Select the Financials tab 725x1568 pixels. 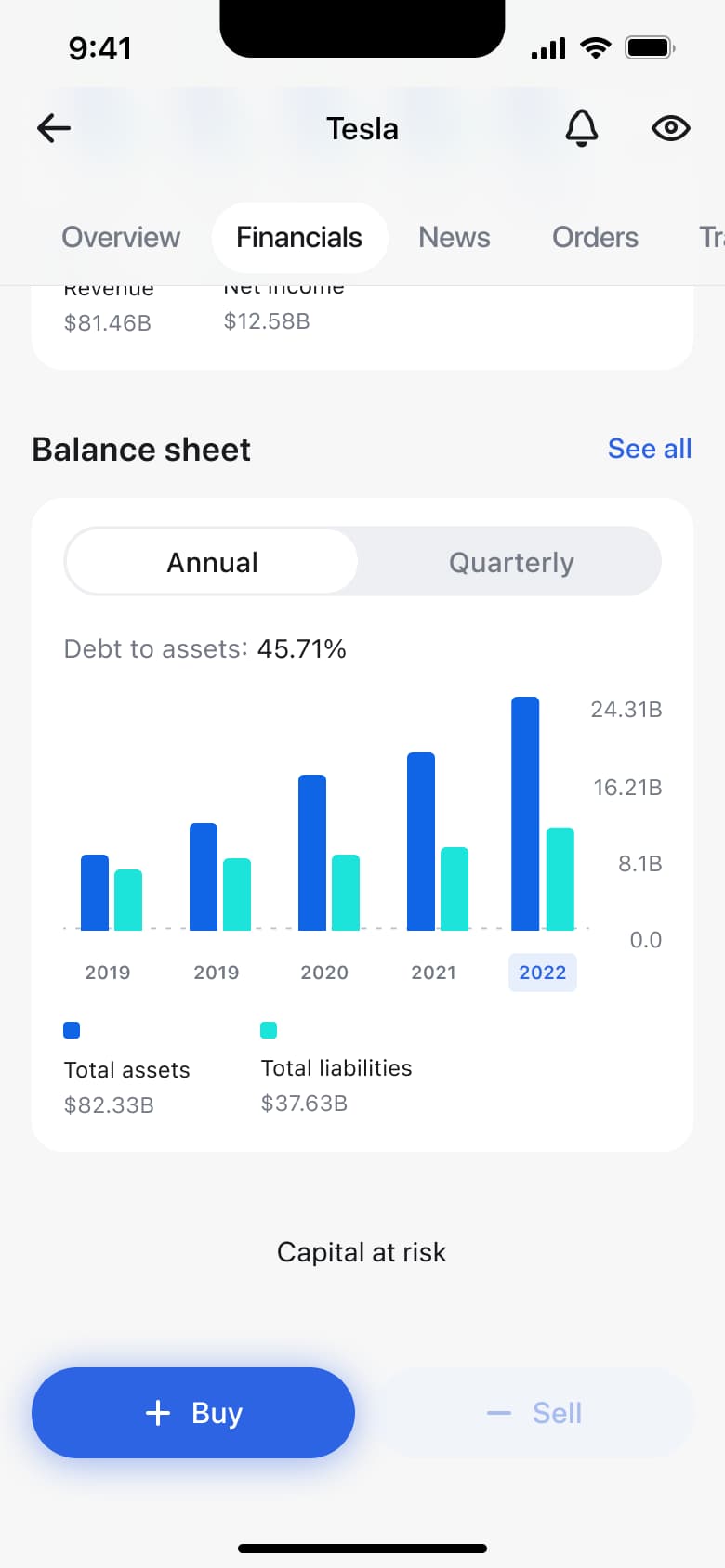[299, 238]
